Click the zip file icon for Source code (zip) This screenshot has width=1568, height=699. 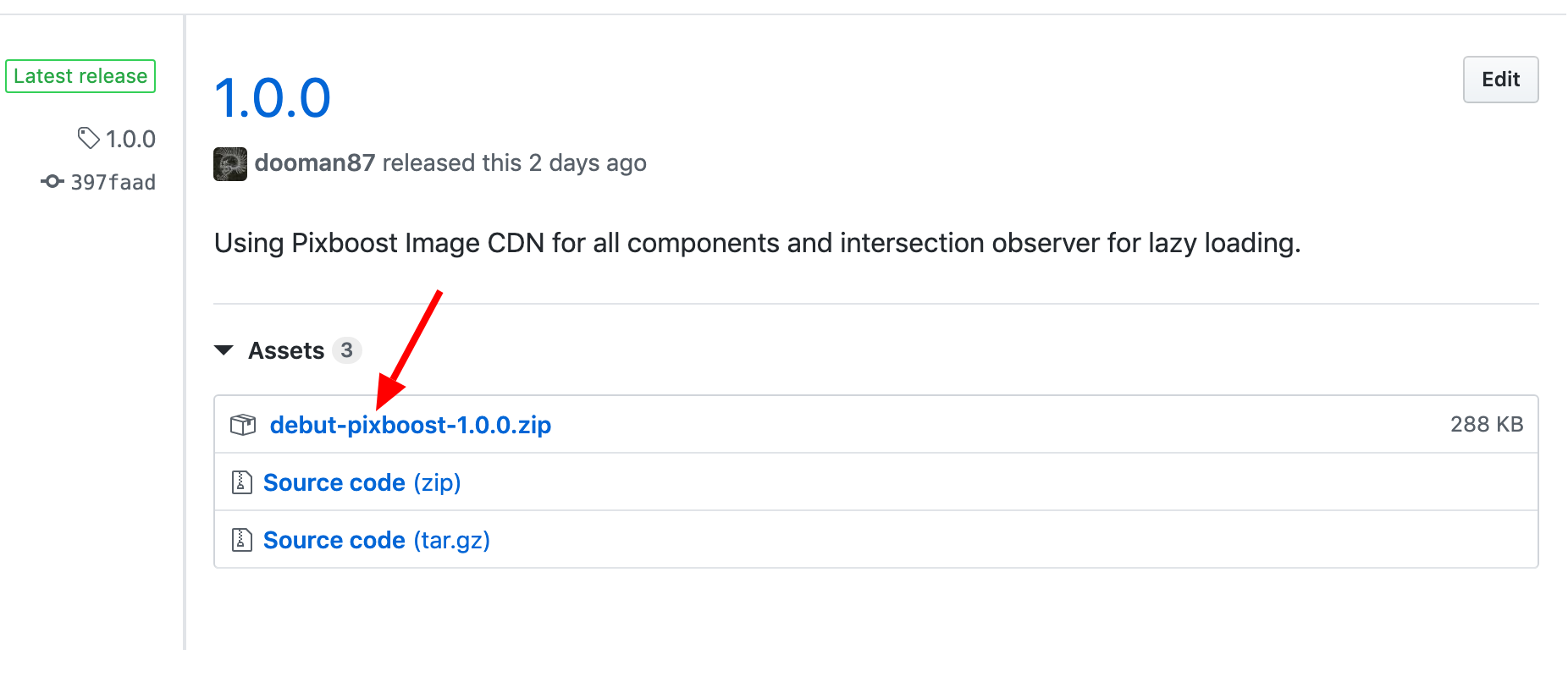pos(242,482)
